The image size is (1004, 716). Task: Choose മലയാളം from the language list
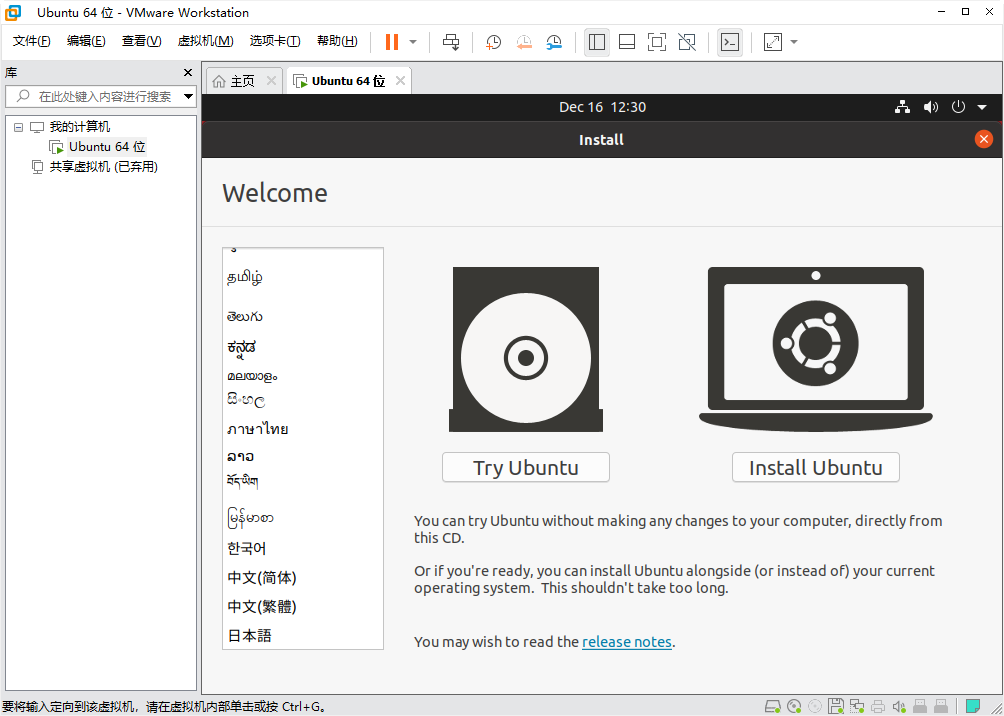[252, 377]
